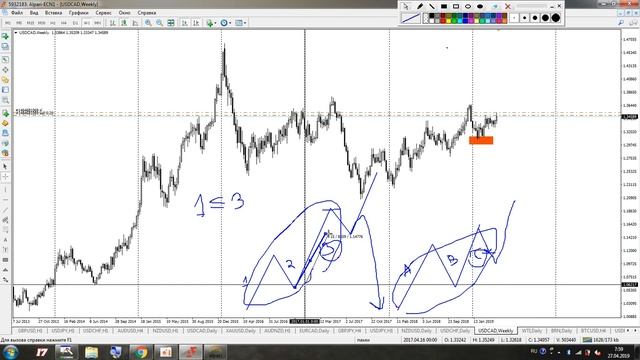Open the indicators list button
This screenshot has width=640, height=360.
(209, 23)
